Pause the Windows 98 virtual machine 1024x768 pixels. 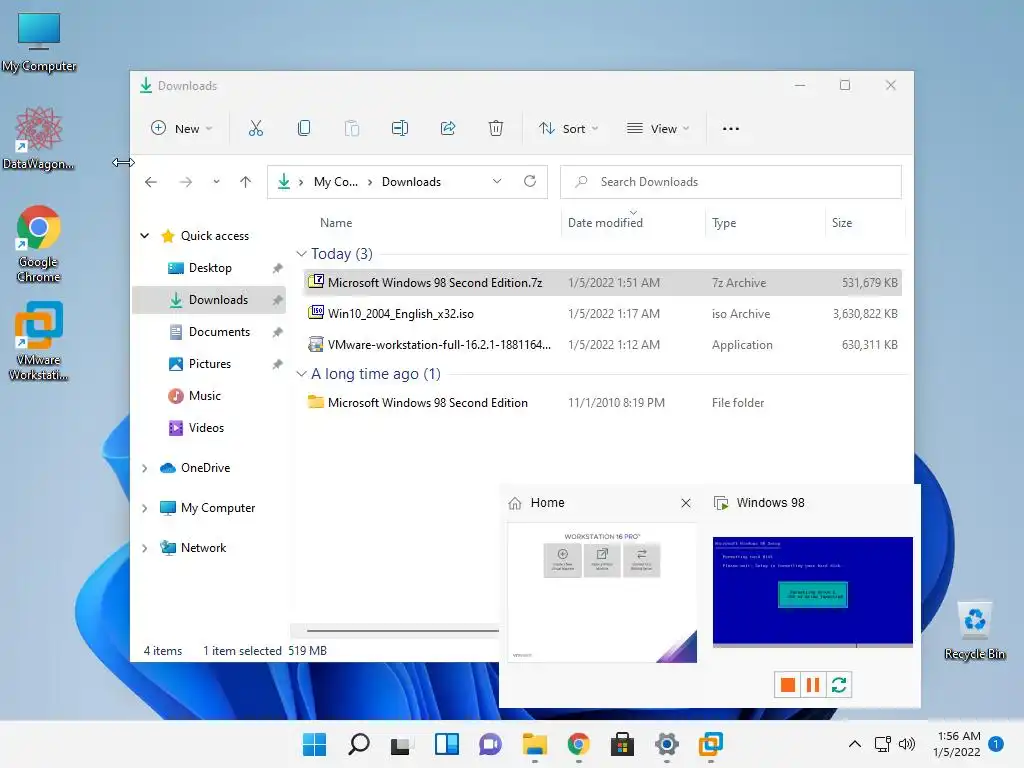click(813, 684)
